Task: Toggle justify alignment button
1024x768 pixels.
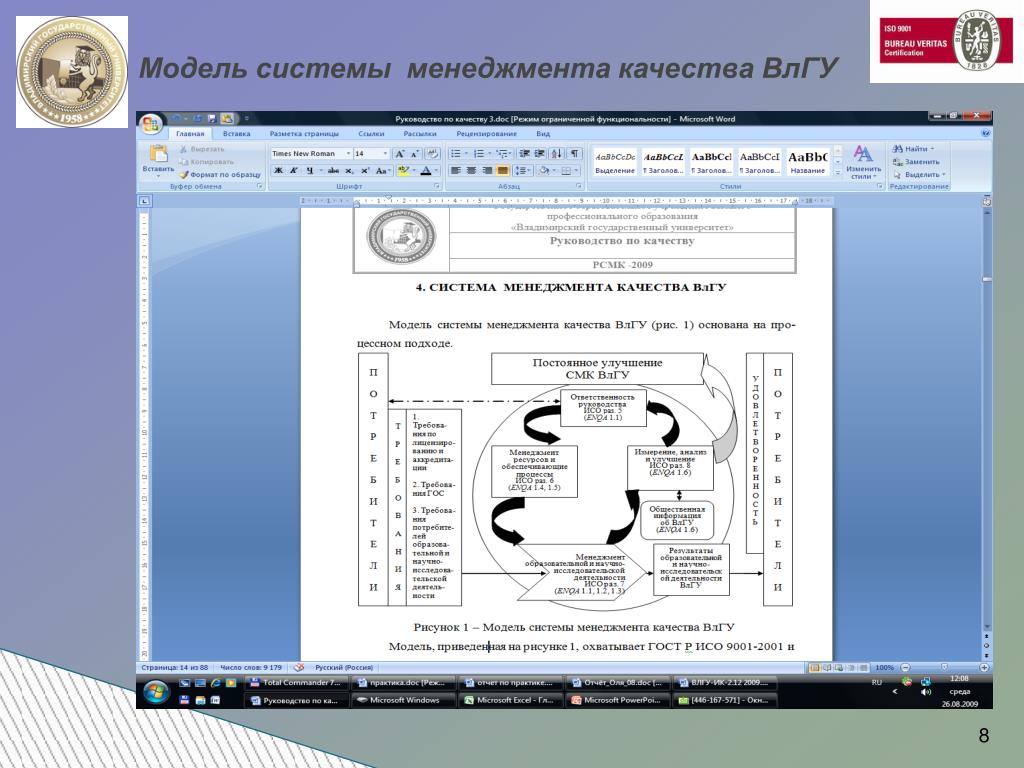Action: tap(502, 170)
